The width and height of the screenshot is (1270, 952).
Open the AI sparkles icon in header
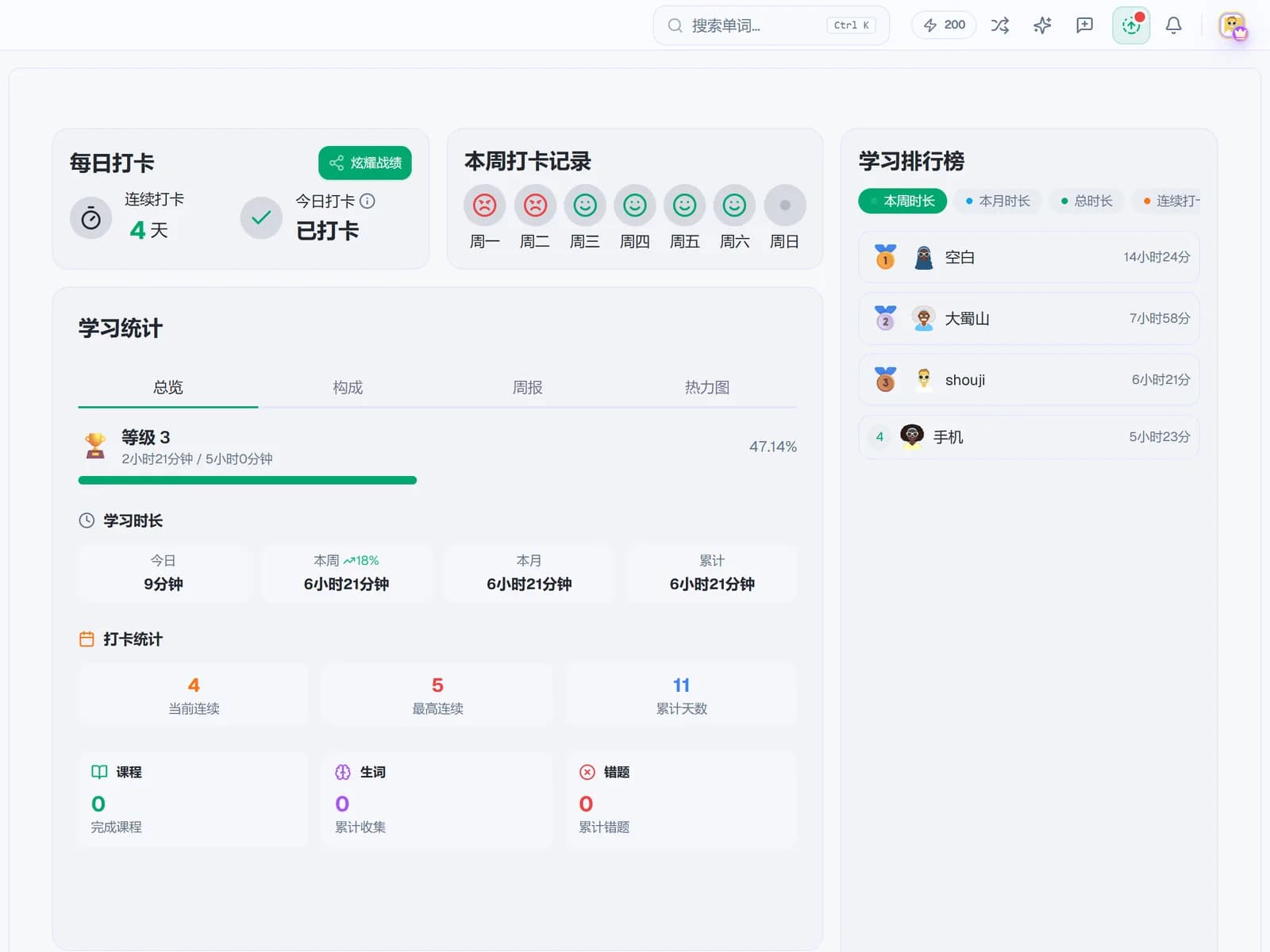tap(1042, 25)
